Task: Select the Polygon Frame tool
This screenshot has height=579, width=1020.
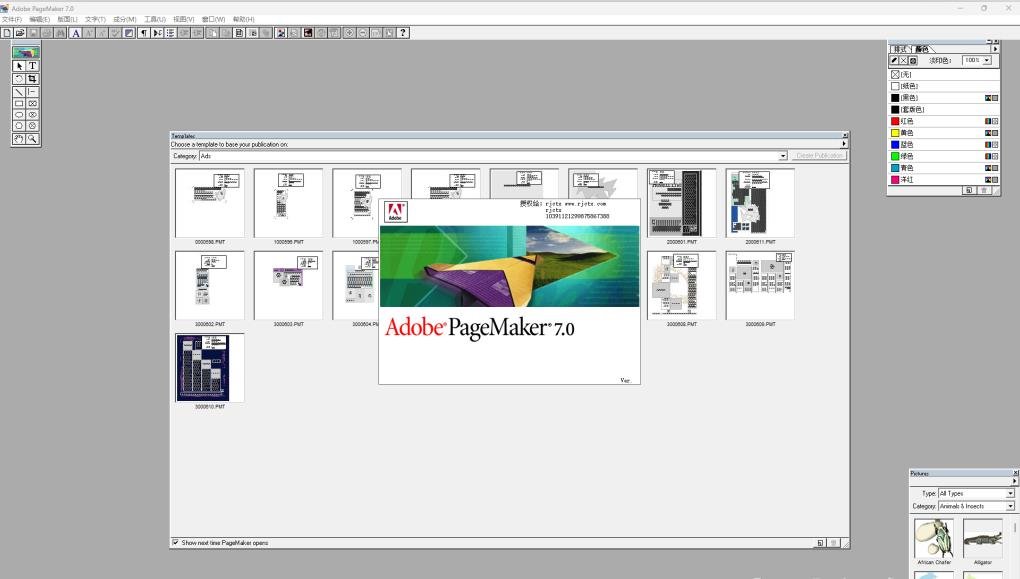Action: tap(33, 126)
